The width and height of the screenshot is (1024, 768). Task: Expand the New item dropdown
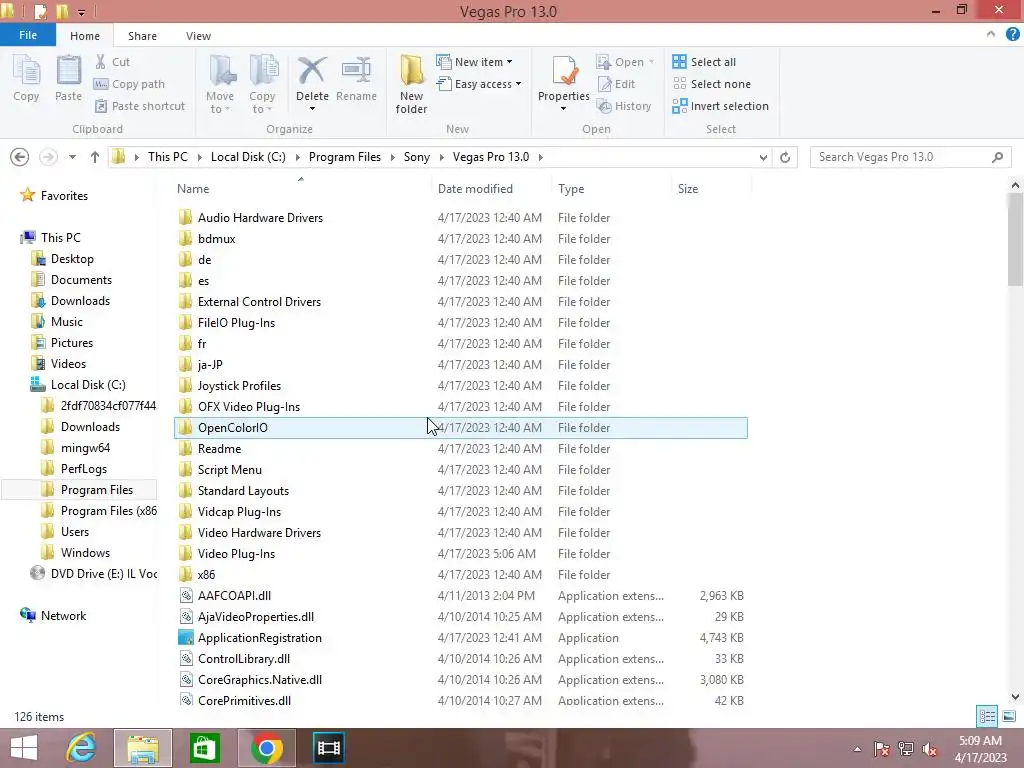tap(509, 62)
